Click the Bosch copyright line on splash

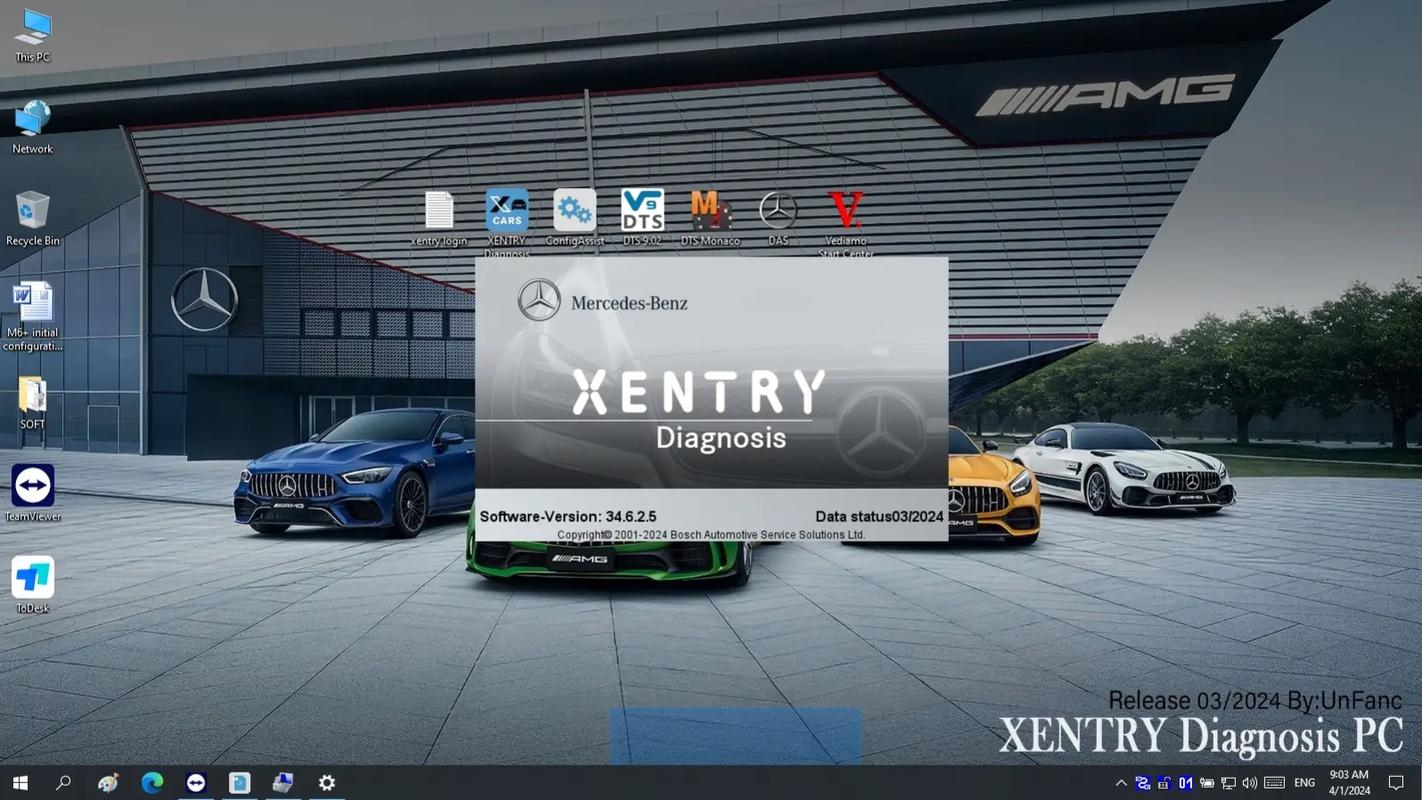[711, 535]
